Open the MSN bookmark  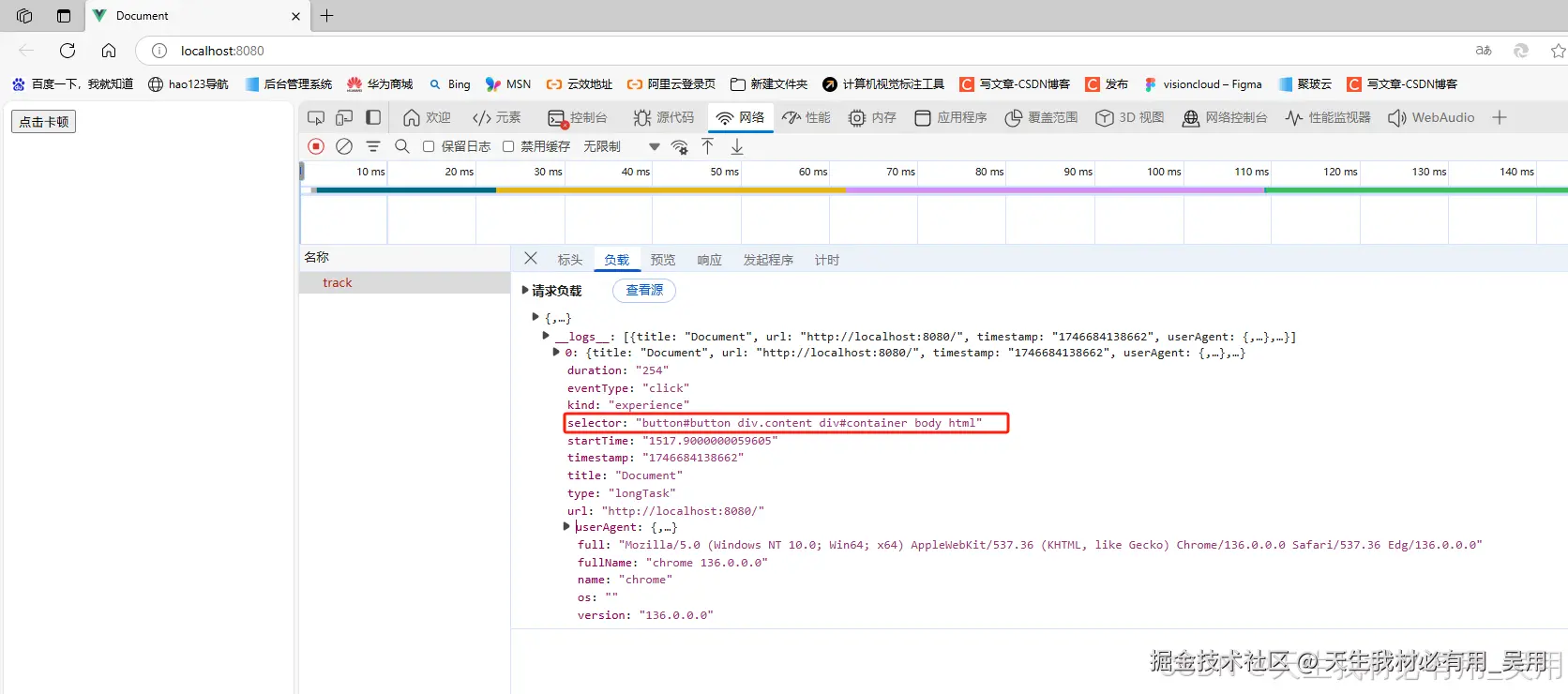pyautogui.click(x=508, y=84)
